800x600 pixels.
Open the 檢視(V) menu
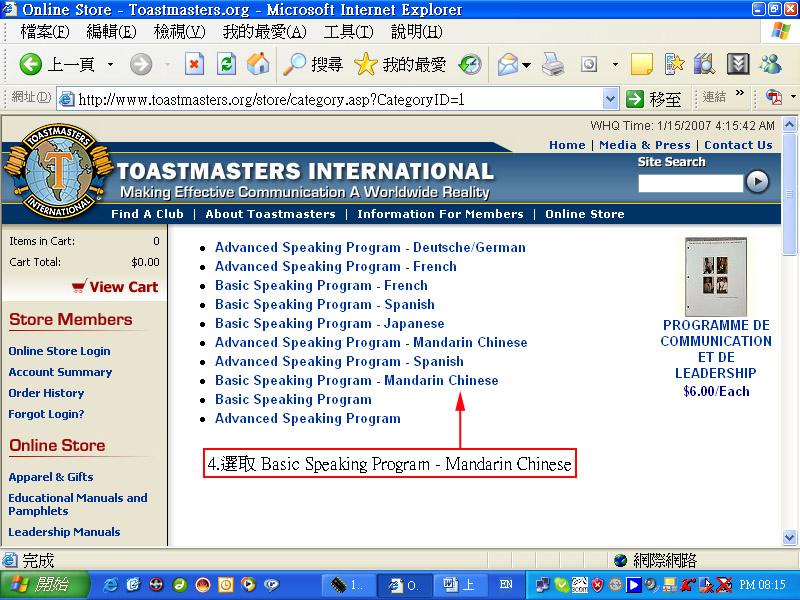[x=180, y=32]
